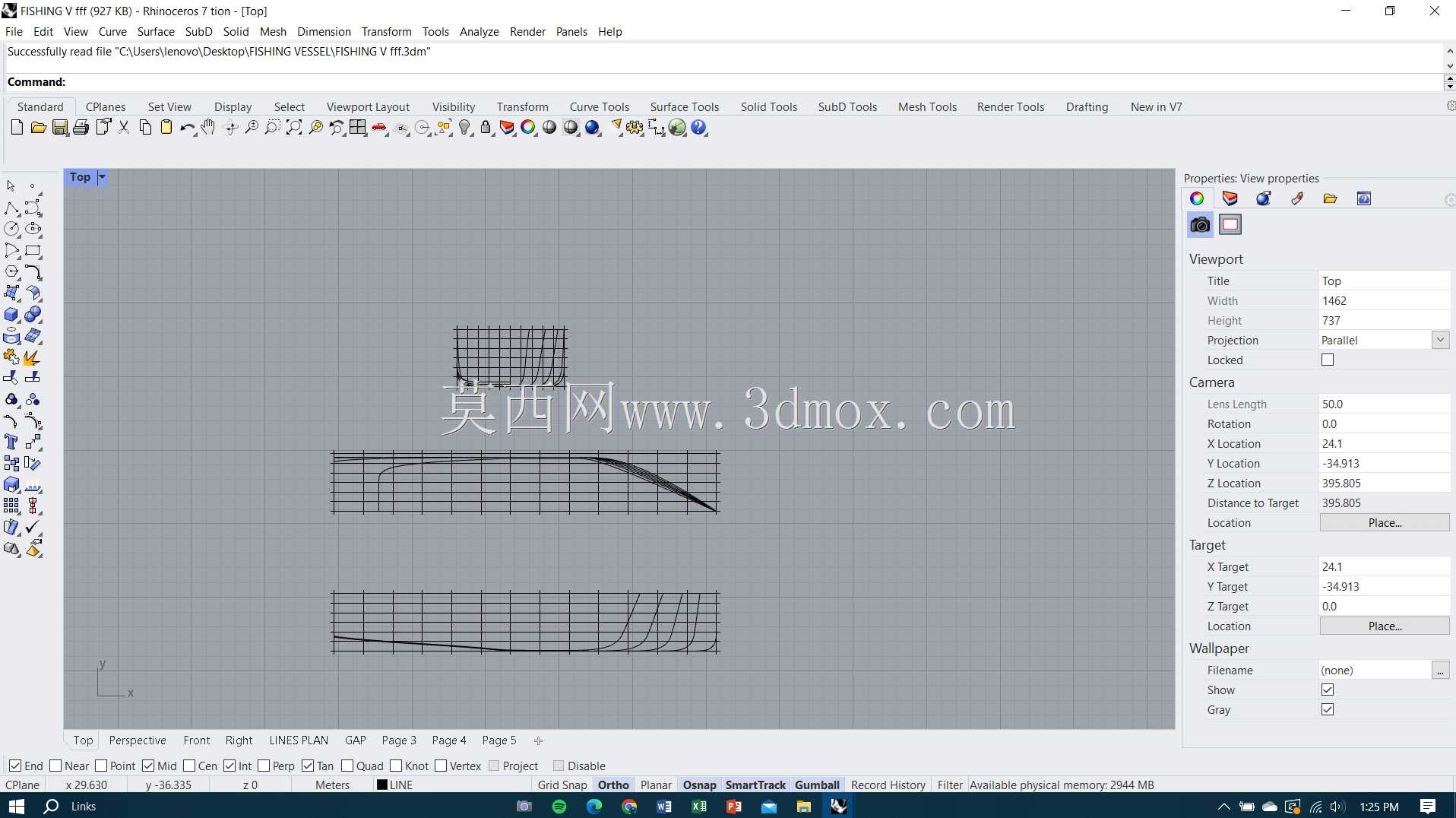Screen dimensions: 1456x818
Task: Open Layers tab icon in Properties panel
Action: pyautogui.click(x=1230, y=199)
